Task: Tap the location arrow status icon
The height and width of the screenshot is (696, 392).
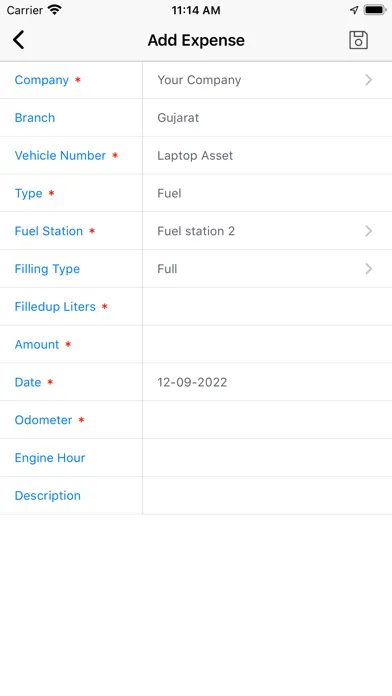Action: coord(354,10)
